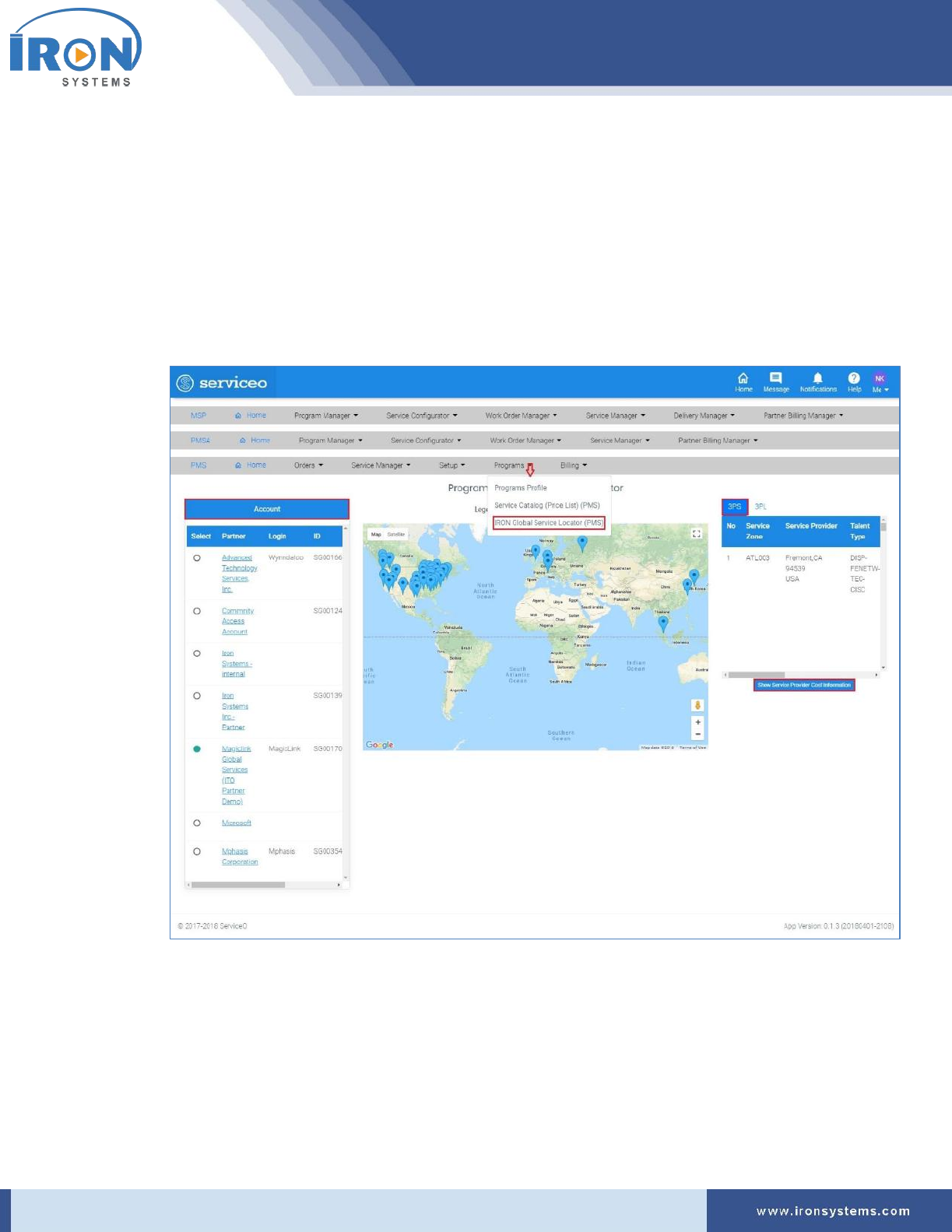
Task: Go to Home in the PMSA row
Action: (x=255, y=441)
